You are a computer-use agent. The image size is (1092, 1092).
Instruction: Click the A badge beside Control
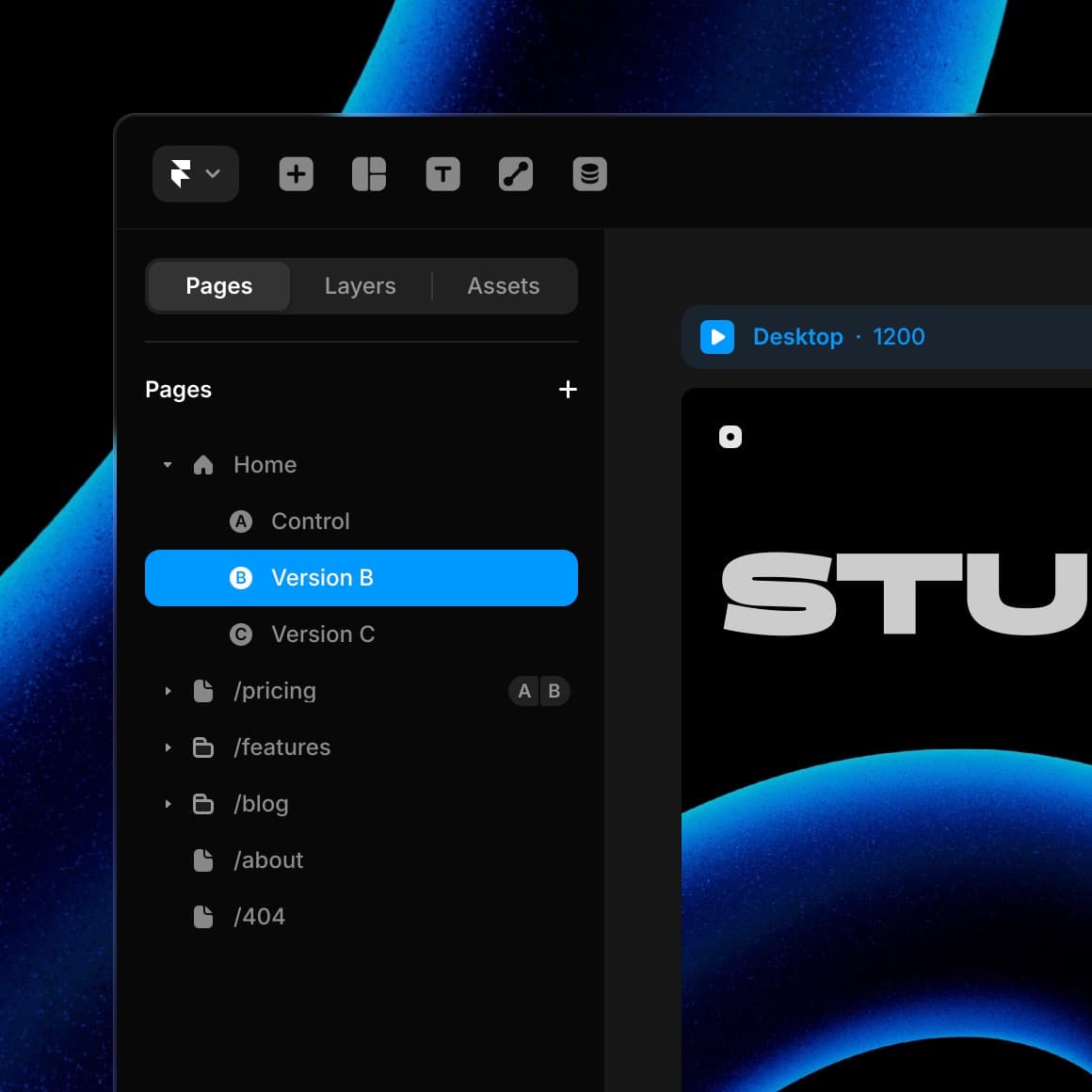[241, 521]
